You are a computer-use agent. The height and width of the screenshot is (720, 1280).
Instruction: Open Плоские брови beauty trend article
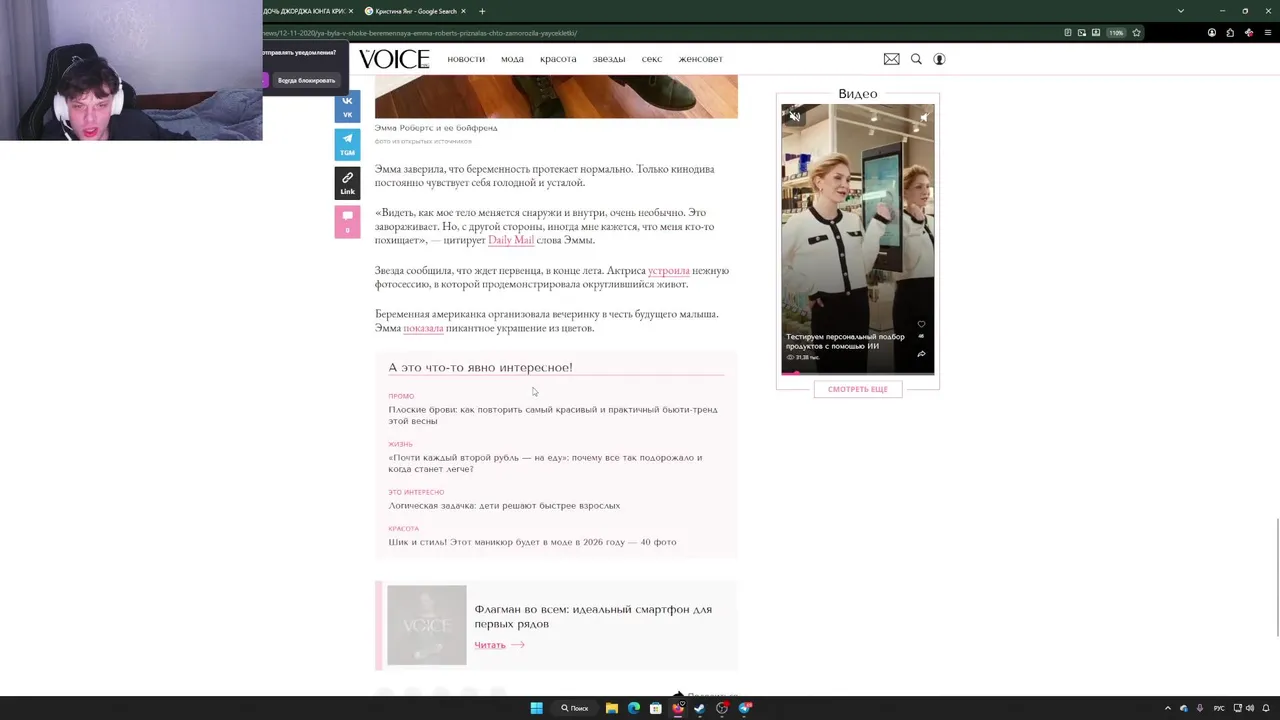click(553, 415)
